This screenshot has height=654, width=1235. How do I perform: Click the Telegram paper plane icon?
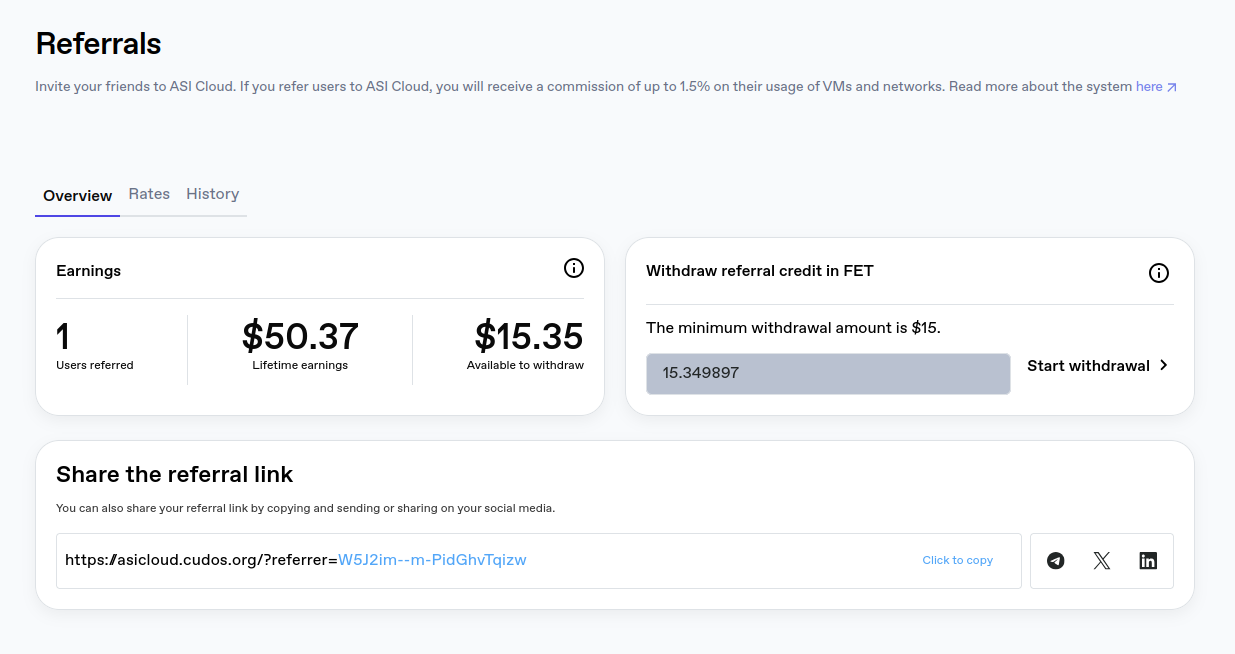click(x=1055, y=561)
